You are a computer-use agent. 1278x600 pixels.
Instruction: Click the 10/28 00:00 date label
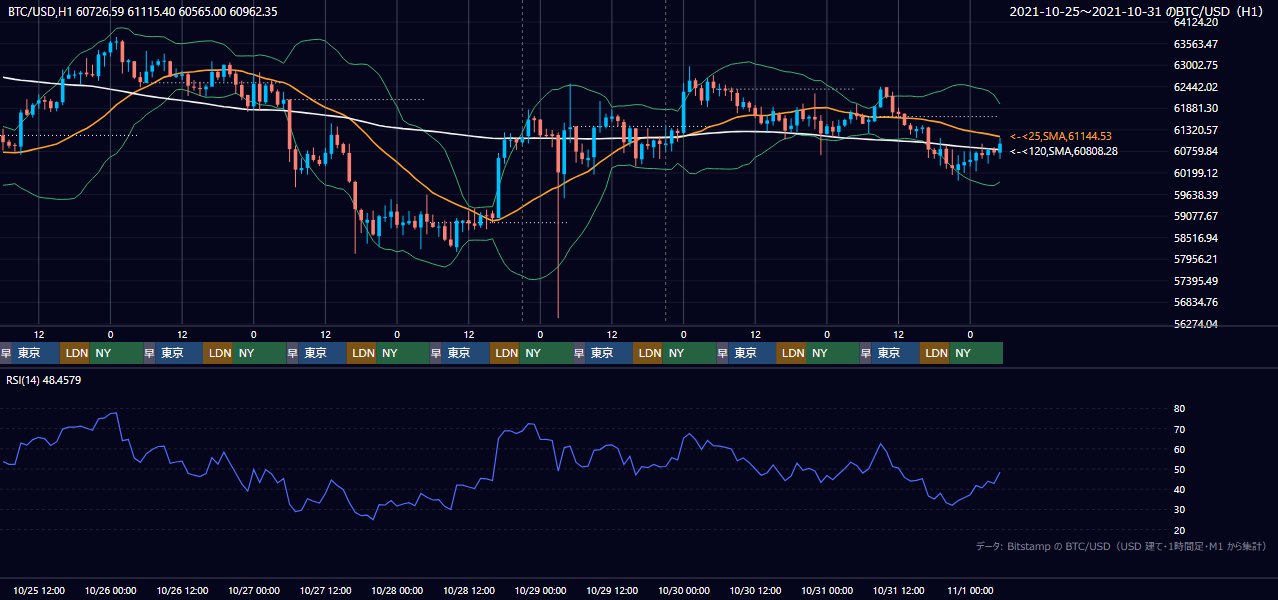tap(397, 590)
